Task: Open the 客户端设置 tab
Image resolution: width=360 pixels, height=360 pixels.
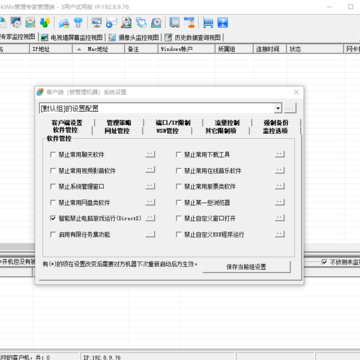Action: pyautogui.click(x=67, y=123)
